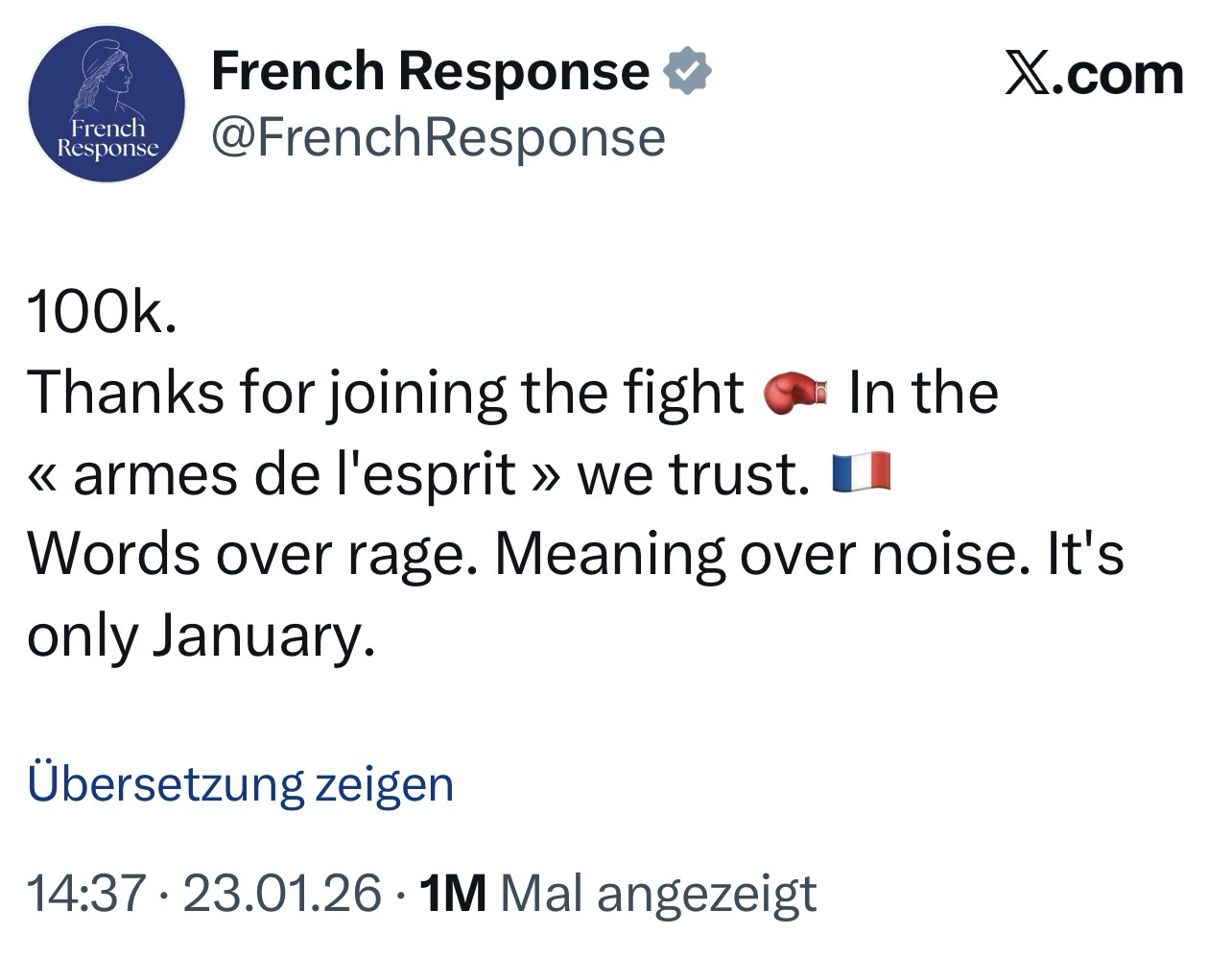Click the French flag emoji
This screenshot has width=1232, height=958.
(862, 473)
